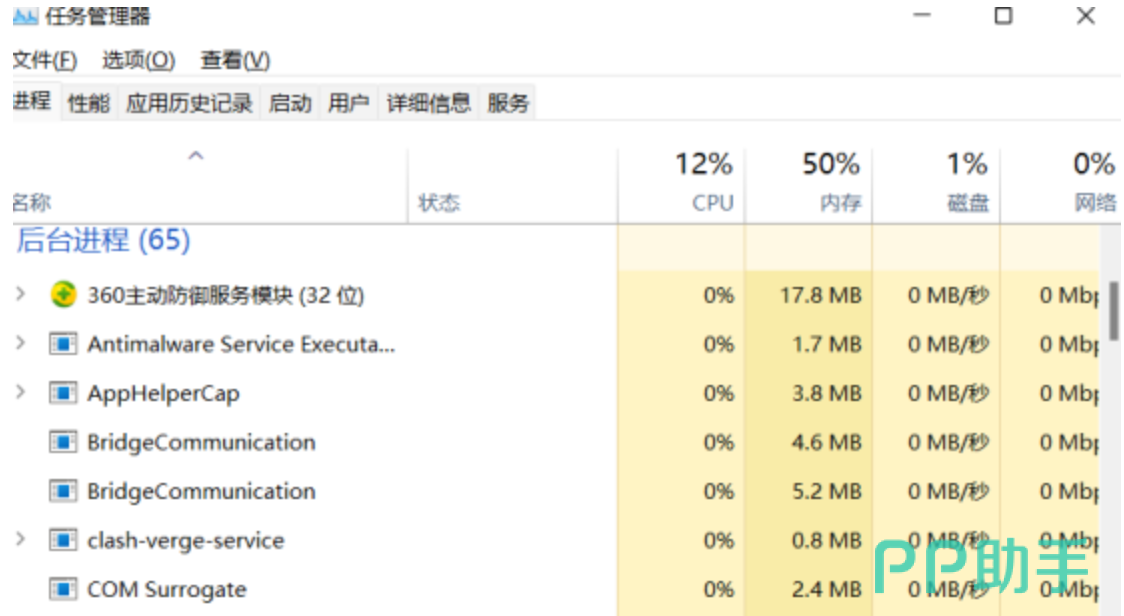Click the AppHelperCap process icon
This screenshot has height=616, width=1124.
tap(63, 393)
